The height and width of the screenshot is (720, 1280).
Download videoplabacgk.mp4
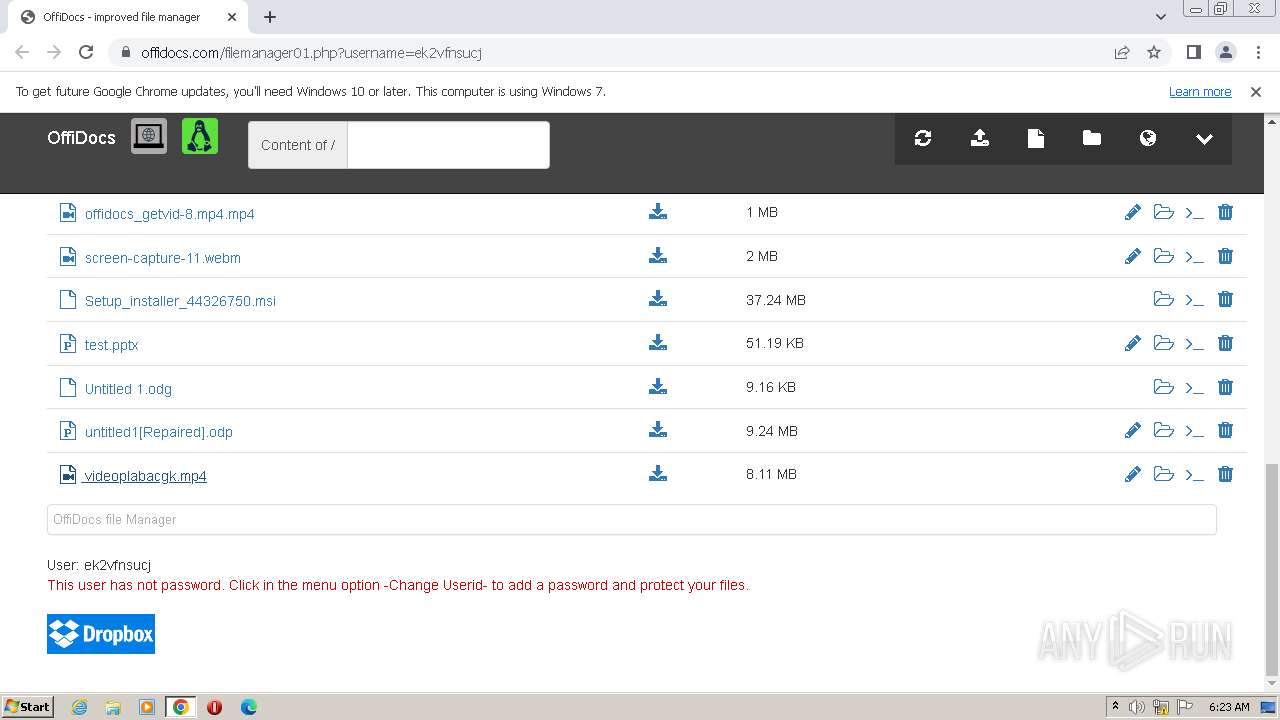click(658, 474)
